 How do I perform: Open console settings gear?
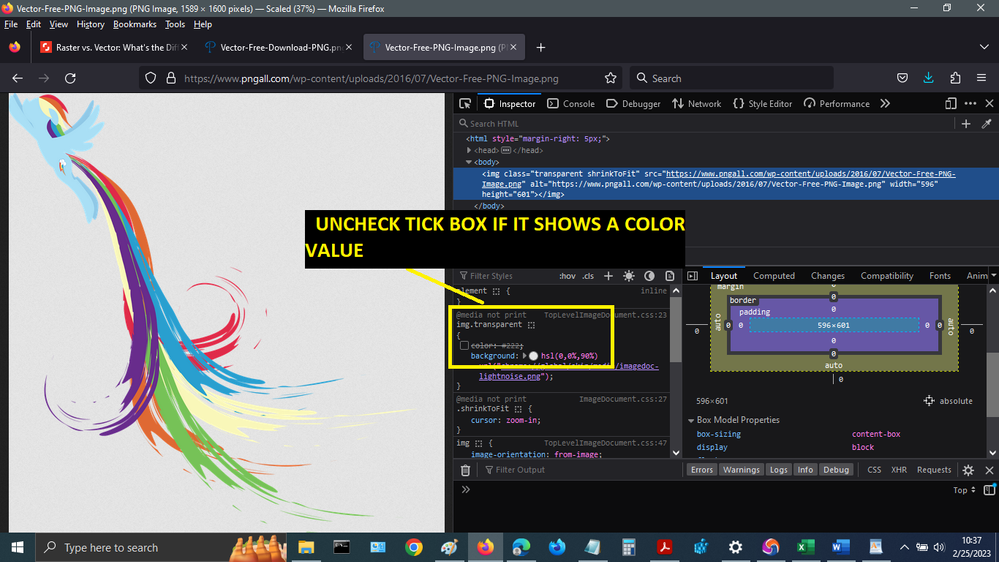click(968, 470)
